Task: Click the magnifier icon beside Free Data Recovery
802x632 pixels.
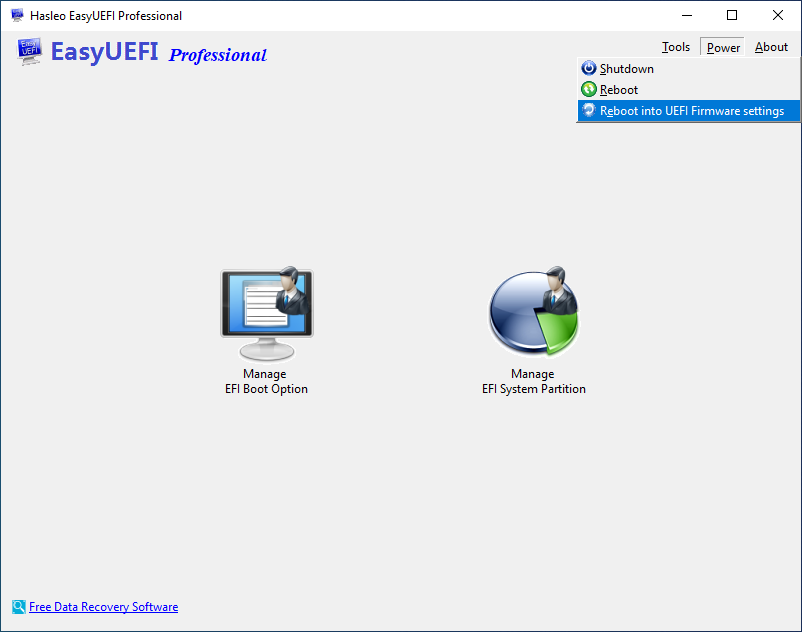Action: tap(18, 607)
